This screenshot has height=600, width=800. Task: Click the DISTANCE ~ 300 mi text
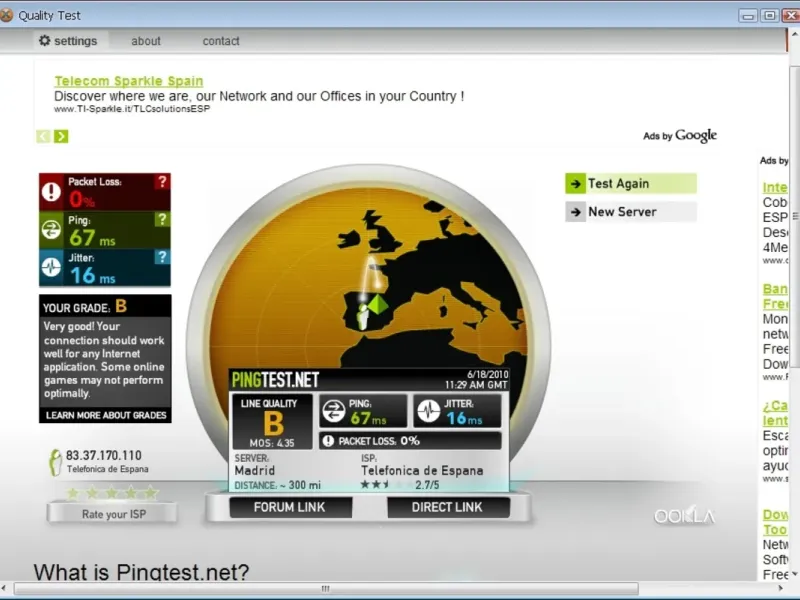click(278, 485)
